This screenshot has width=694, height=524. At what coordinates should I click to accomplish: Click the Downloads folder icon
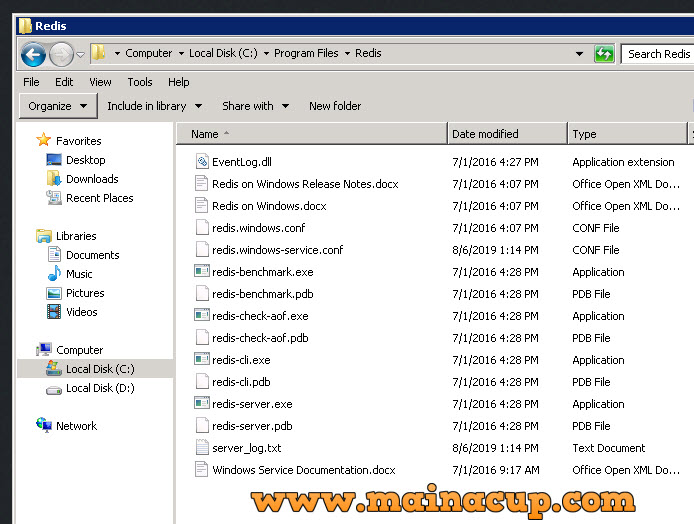pyautogui.click(x=54, y=178)
